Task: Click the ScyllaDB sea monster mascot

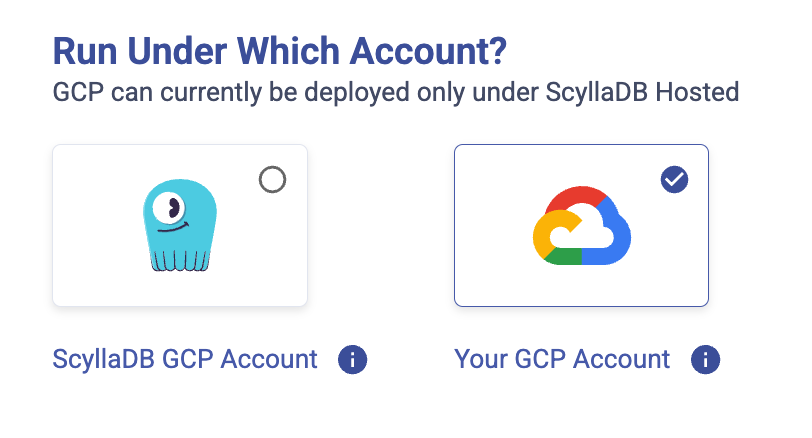Action: pyautogui.click(x=179, y=226)
